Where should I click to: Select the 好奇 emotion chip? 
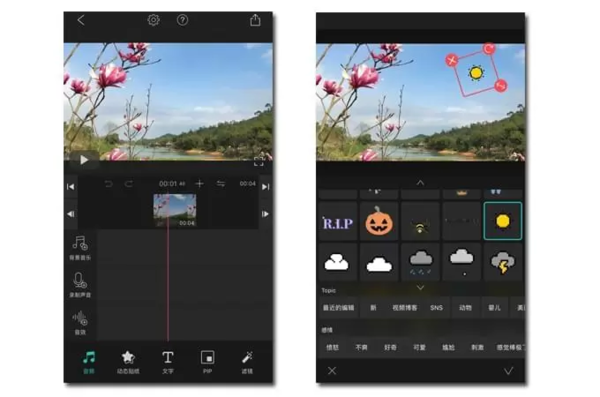coord(390,347)
